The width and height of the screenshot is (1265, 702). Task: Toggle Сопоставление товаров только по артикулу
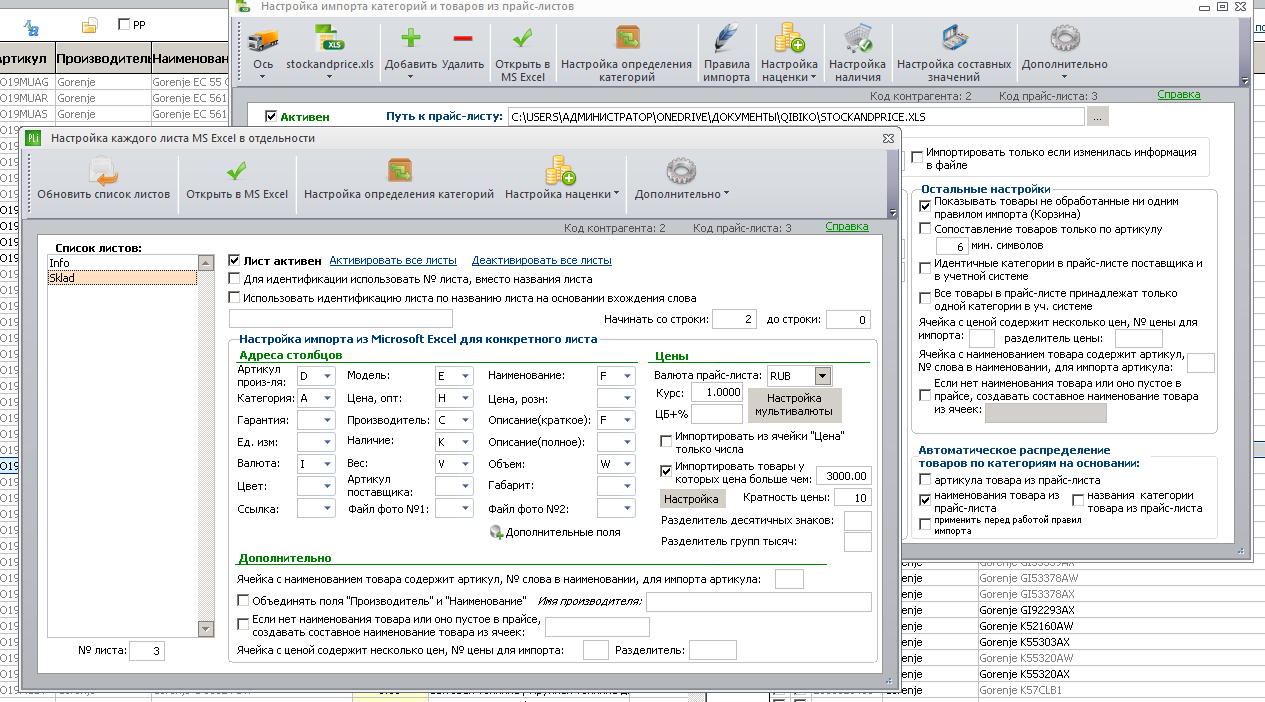click(925, 229)
